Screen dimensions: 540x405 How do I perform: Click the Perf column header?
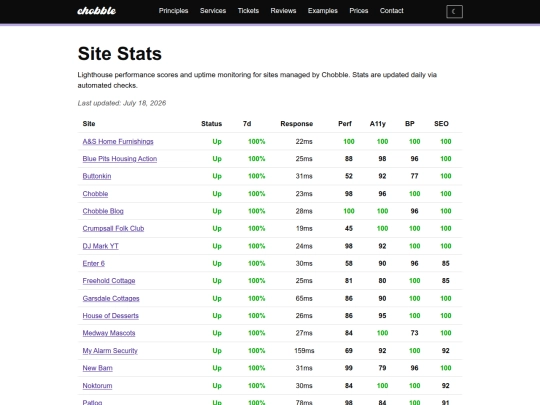[x=345, y=124]
